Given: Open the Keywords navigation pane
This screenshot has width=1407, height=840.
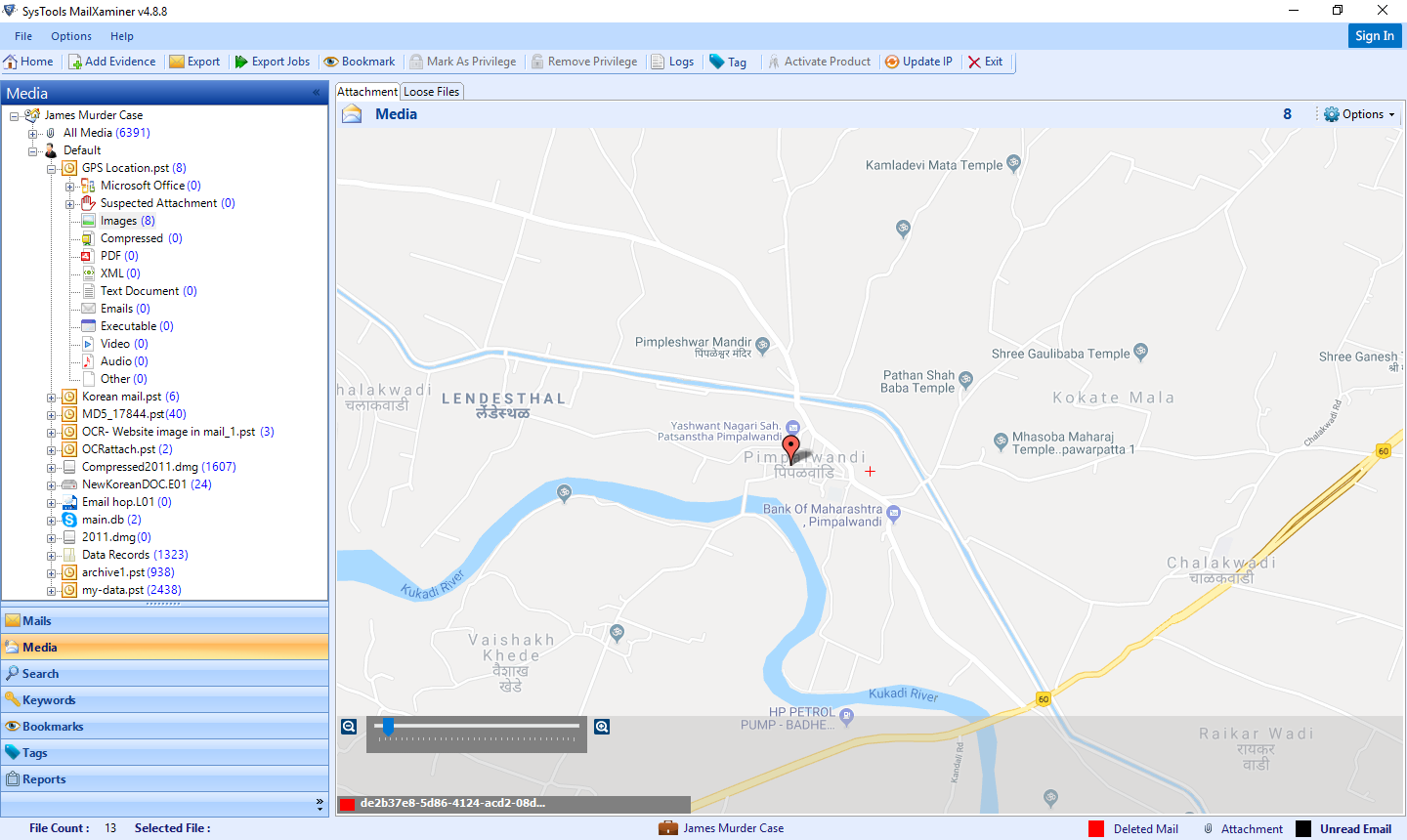Looking at the screenshot, I should (164, 699).
